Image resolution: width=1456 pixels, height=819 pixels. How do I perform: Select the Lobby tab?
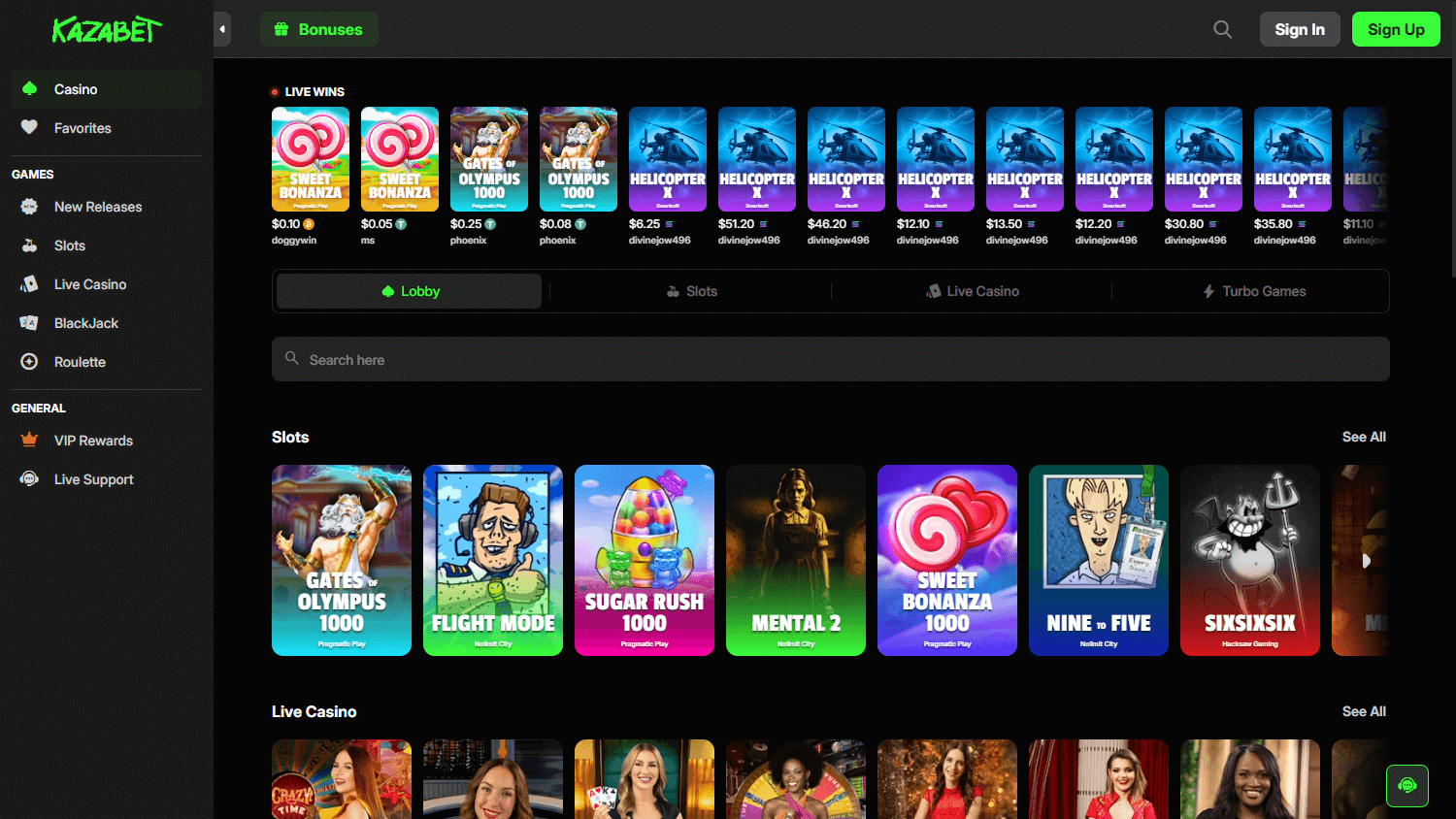408,290
